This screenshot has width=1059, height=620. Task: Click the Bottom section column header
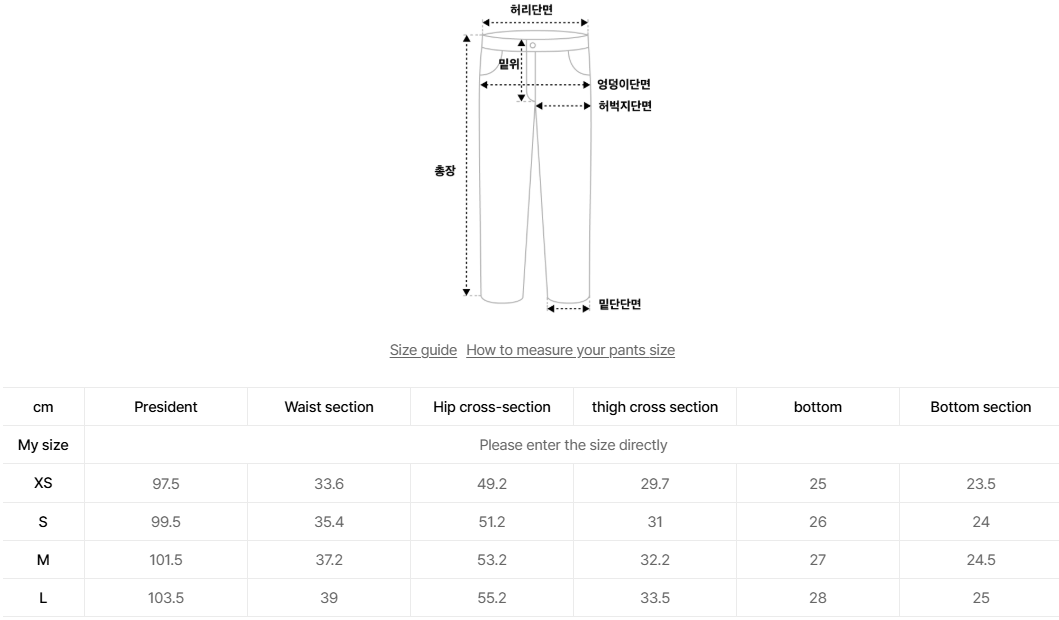(x=980, y=407)
